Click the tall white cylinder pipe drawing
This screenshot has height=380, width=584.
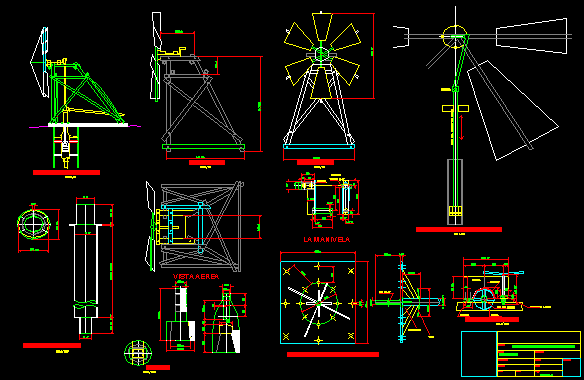(86, 268)
